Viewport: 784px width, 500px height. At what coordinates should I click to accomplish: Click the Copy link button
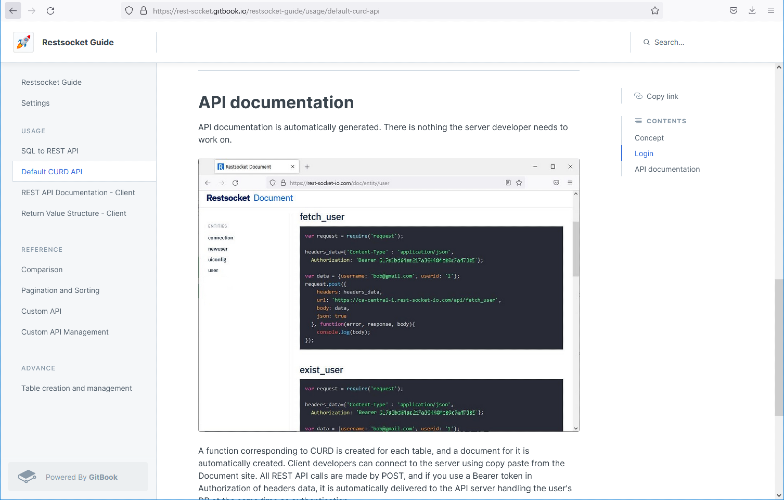661,96
